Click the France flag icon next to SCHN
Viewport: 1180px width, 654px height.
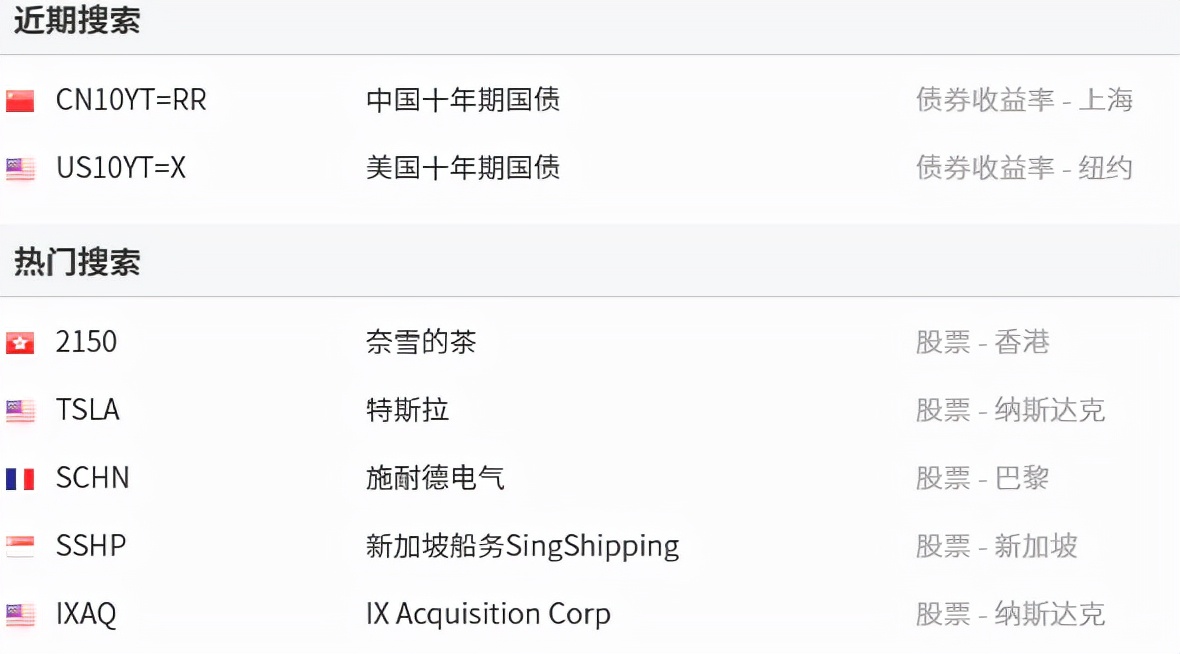pyautogui.click(x=21, y=478)
